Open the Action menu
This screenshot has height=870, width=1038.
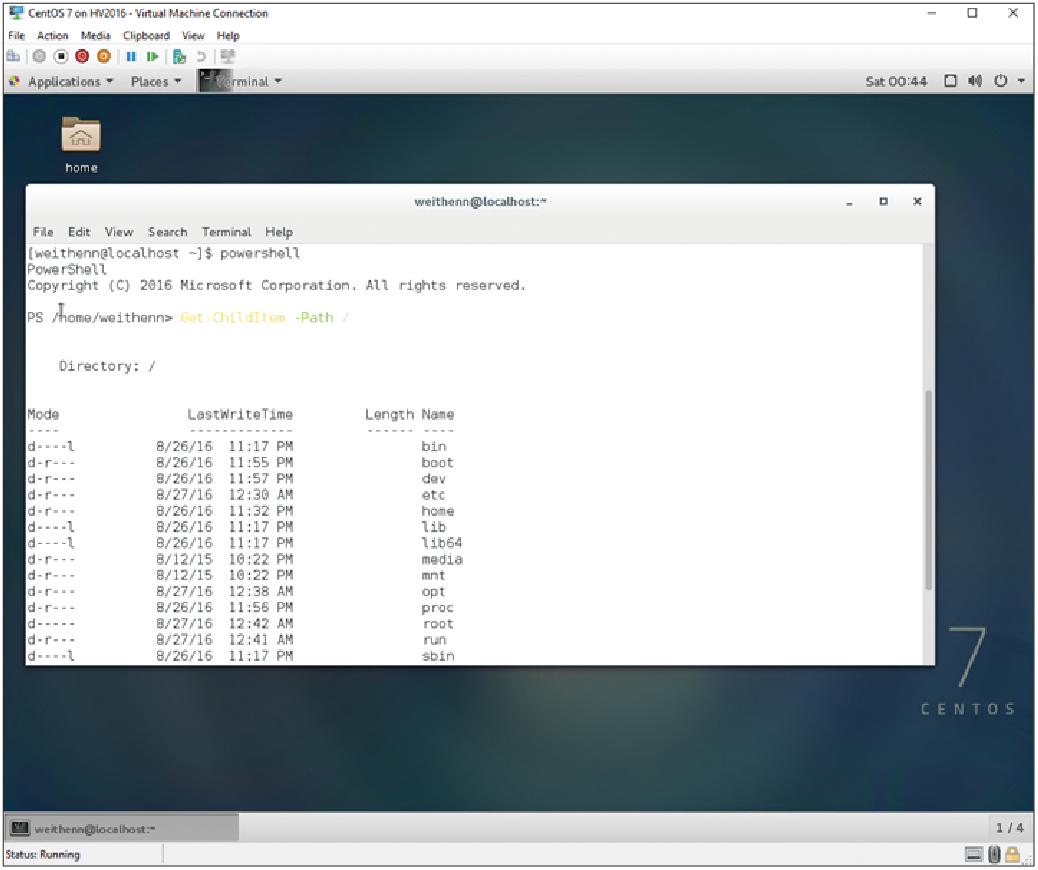[52, 36]
